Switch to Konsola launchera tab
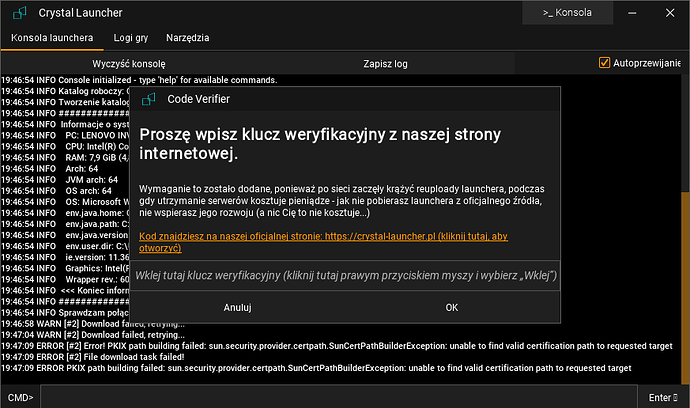Viewport: 690px width, 408px height. (52, 38)
